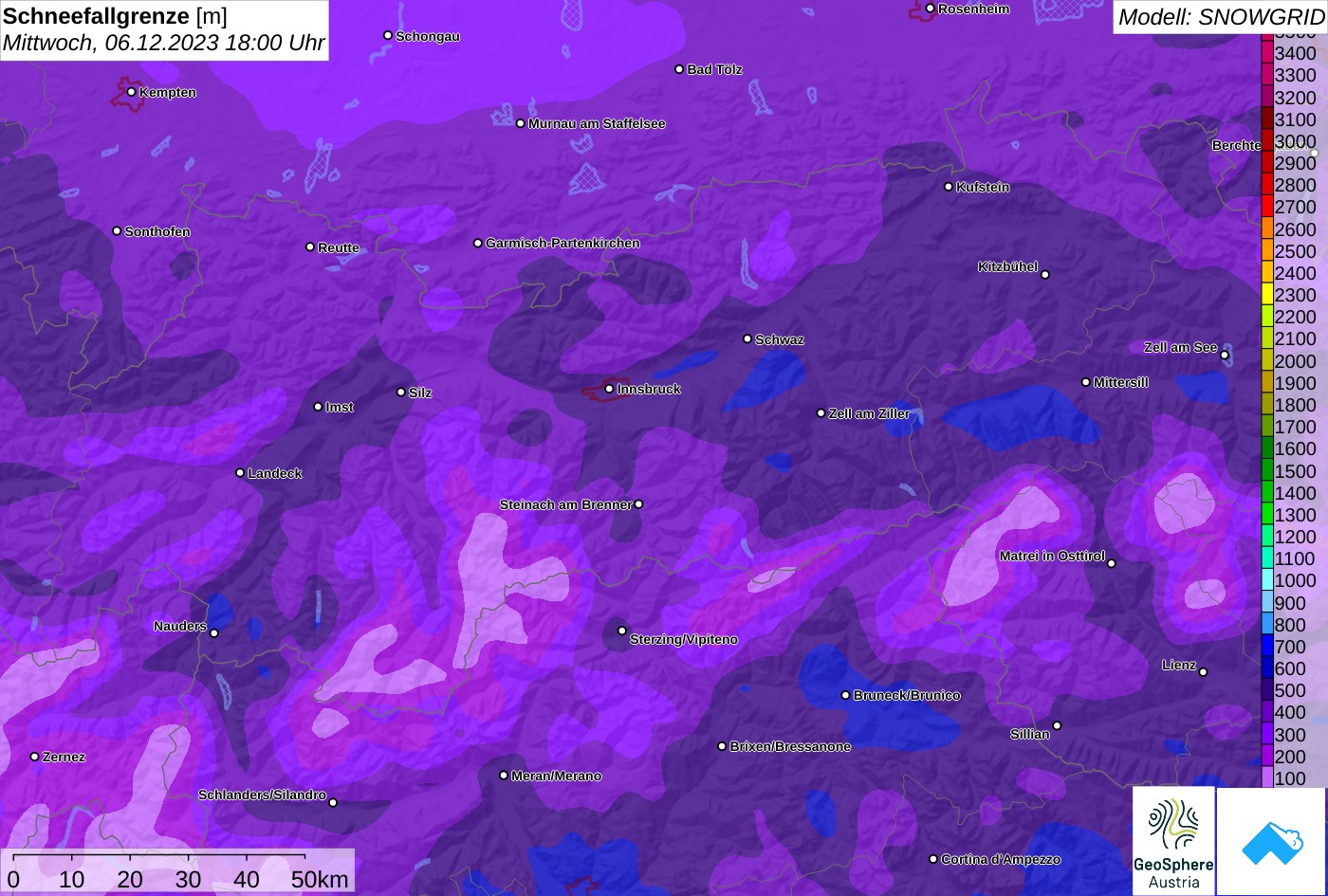The height and width of the screenshot is (896, 1328).
Task: Select the Cortina d'Ampezzo dot
Action: tap(932, 859)
